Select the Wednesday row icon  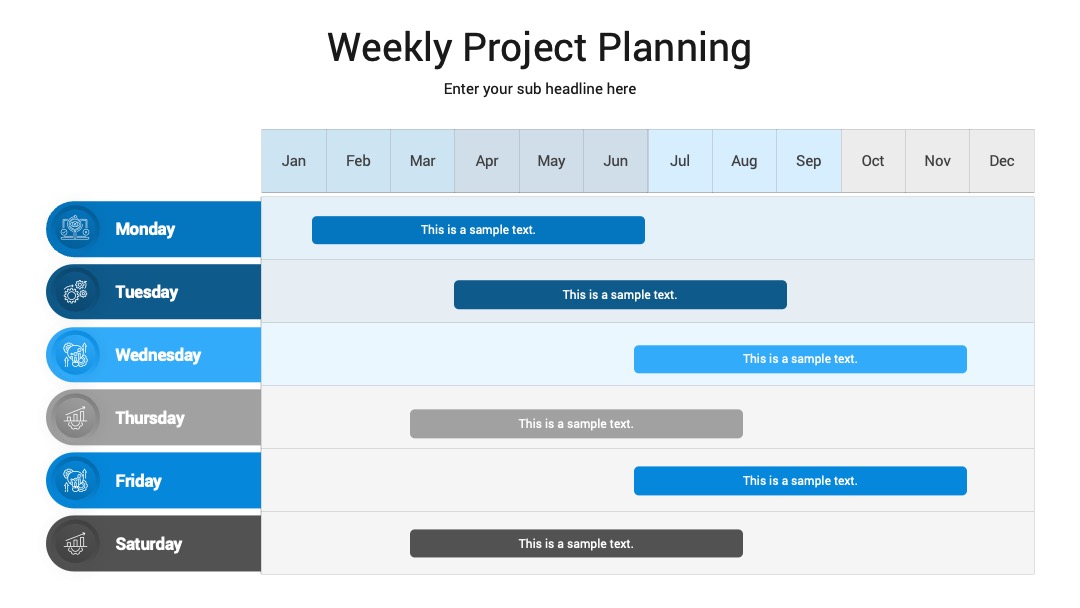click(75, 355)
